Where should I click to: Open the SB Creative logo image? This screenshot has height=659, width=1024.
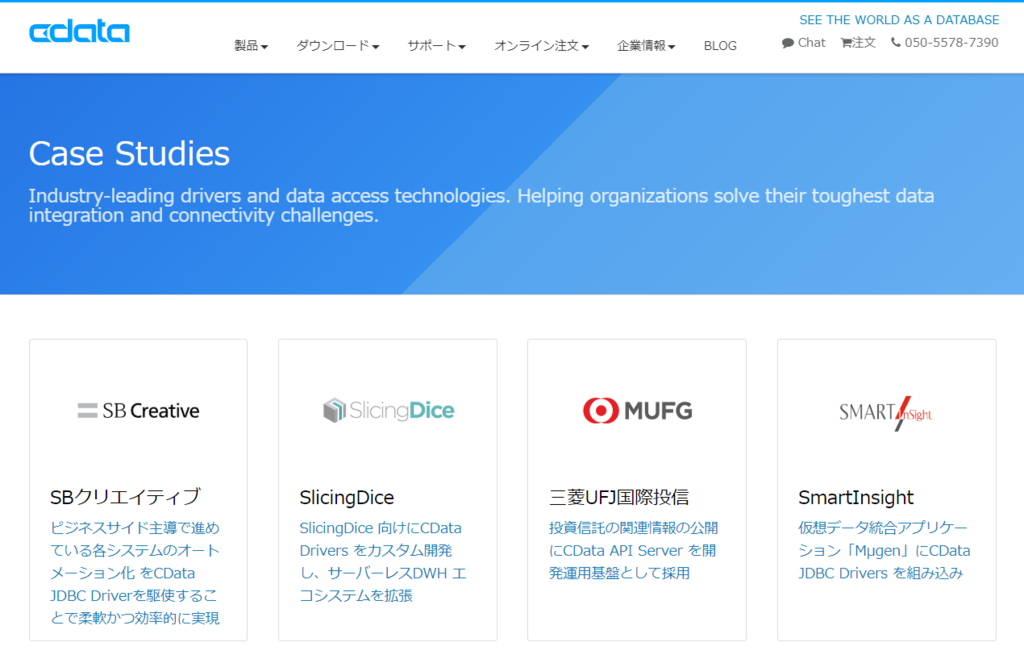[138, 411]
